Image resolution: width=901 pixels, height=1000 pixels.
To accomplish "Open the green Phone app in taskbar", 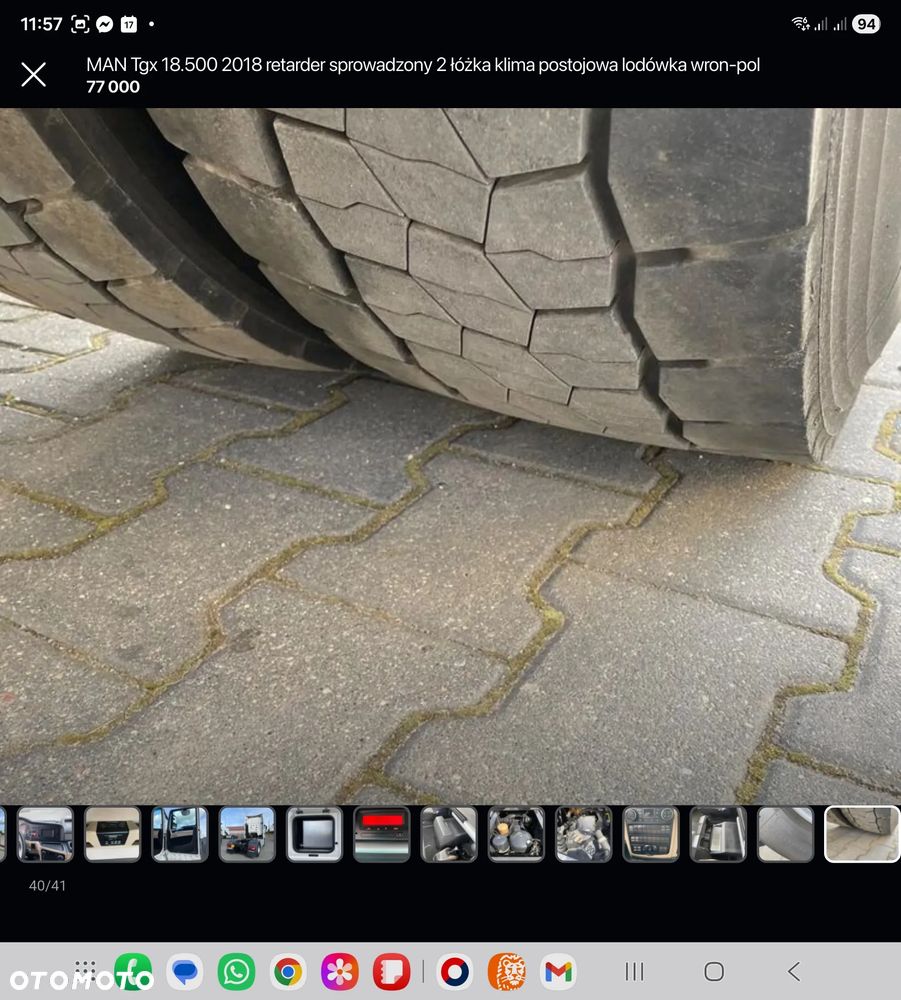I will [x=133, y=972].
